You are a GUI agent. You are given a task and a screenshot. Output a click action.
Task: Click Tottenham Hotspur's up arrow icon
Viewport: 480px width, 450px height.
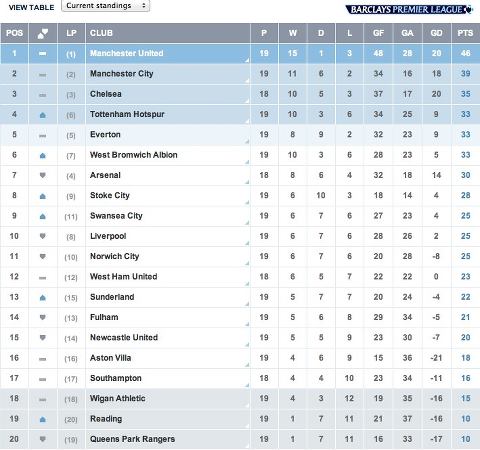click(x=43, y=115)
